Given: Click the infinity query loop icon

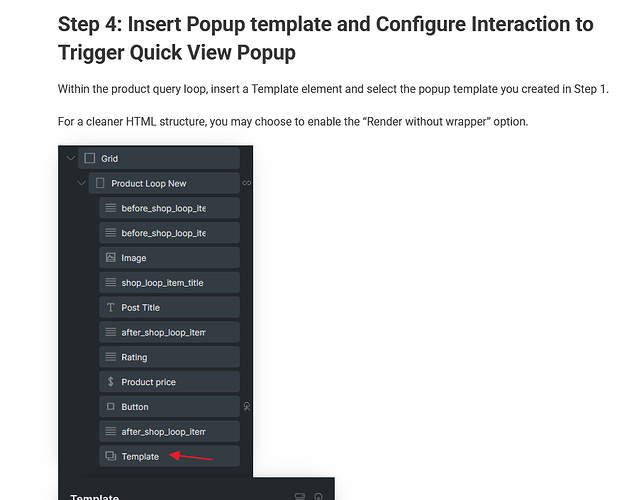Looking at the screenshot, I should click(x=246, y=183).
